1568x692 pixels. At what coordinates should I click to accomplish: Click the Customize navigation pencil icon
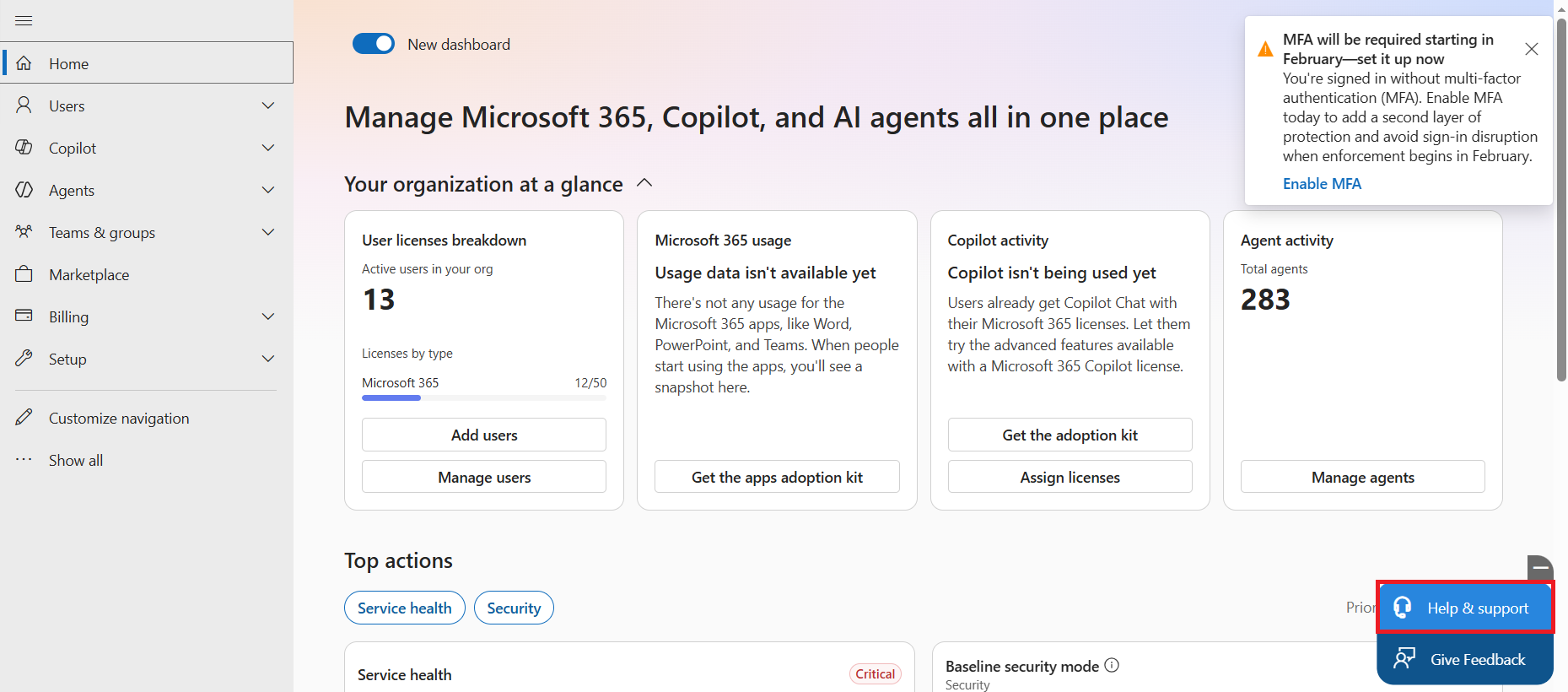tap(24, 418)
